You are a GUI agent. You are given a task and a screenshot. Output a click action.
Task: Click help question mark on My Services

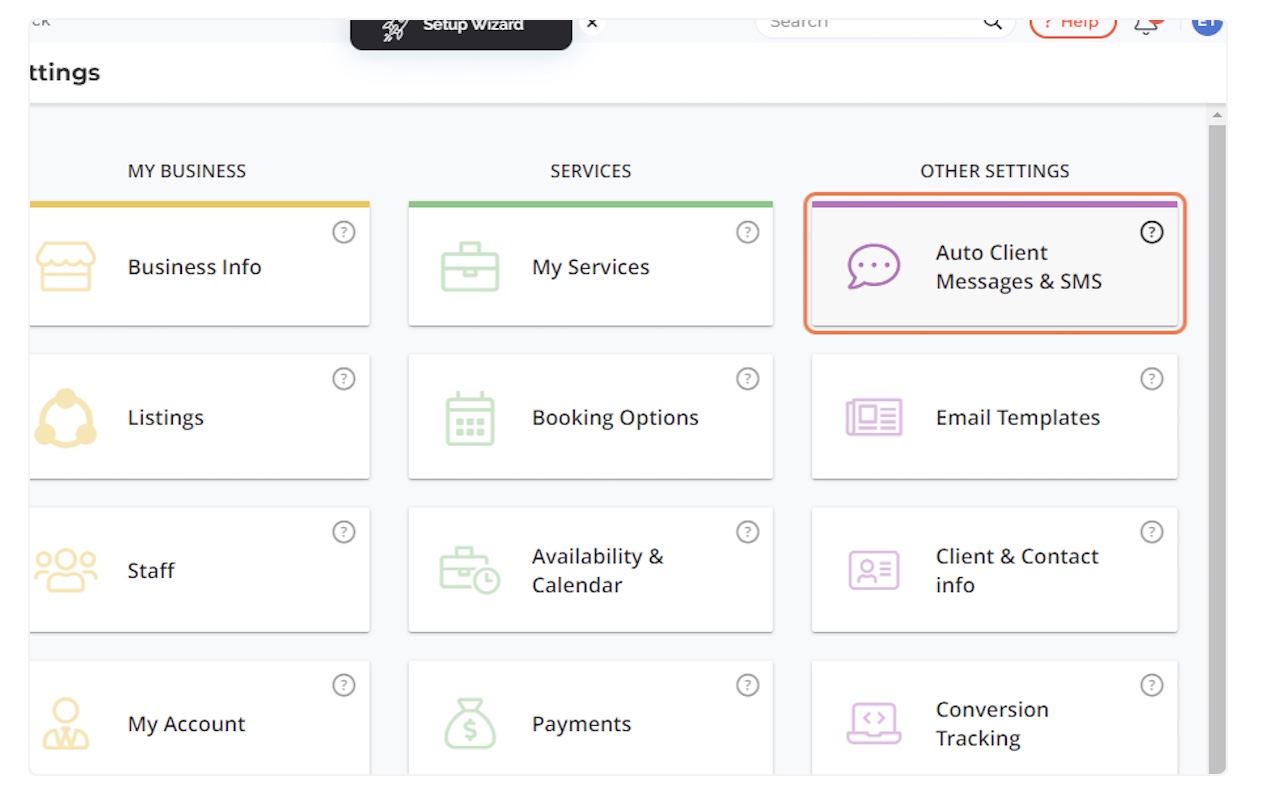coord(747,232)
